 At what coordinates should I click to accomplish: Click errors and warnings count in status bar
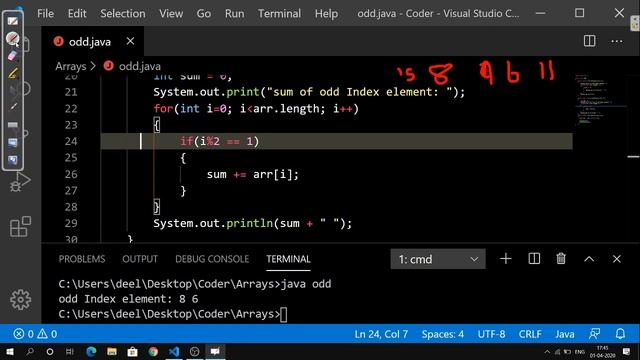point(35,334)
